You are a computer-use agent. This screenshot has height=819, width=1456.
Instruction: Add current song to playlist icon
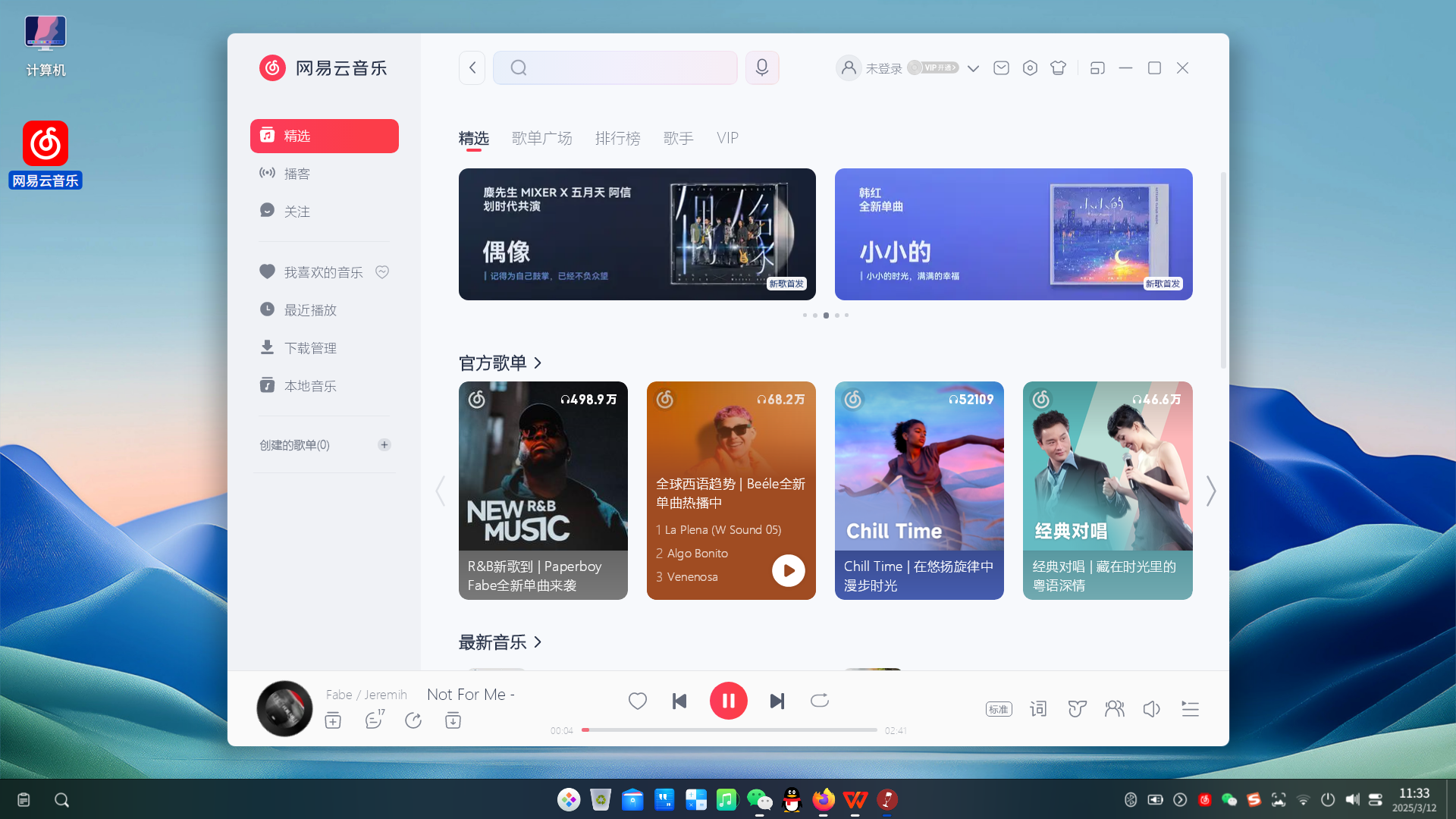click(333, 720)
